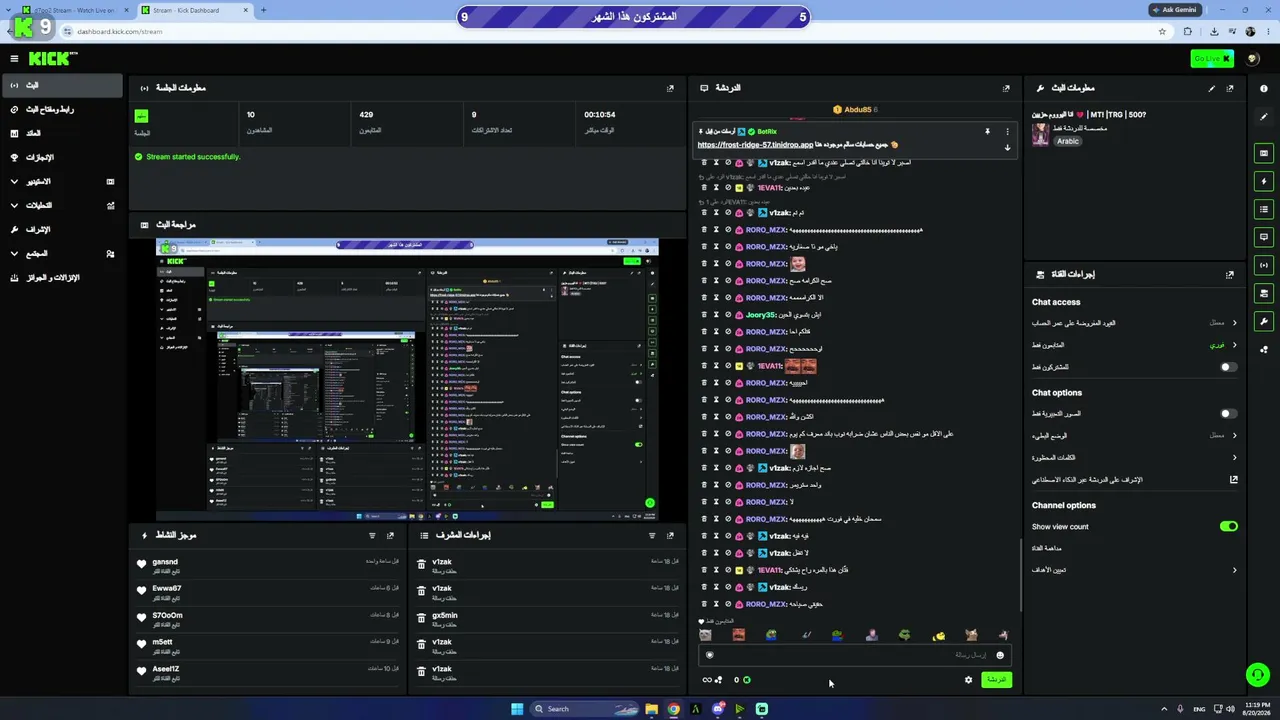Image resolution: width=1280 pixels, height=720 pixels.
Task: Toggle the wrench moderation widget in the right toolbar
Action: [x=1264, y=321]
